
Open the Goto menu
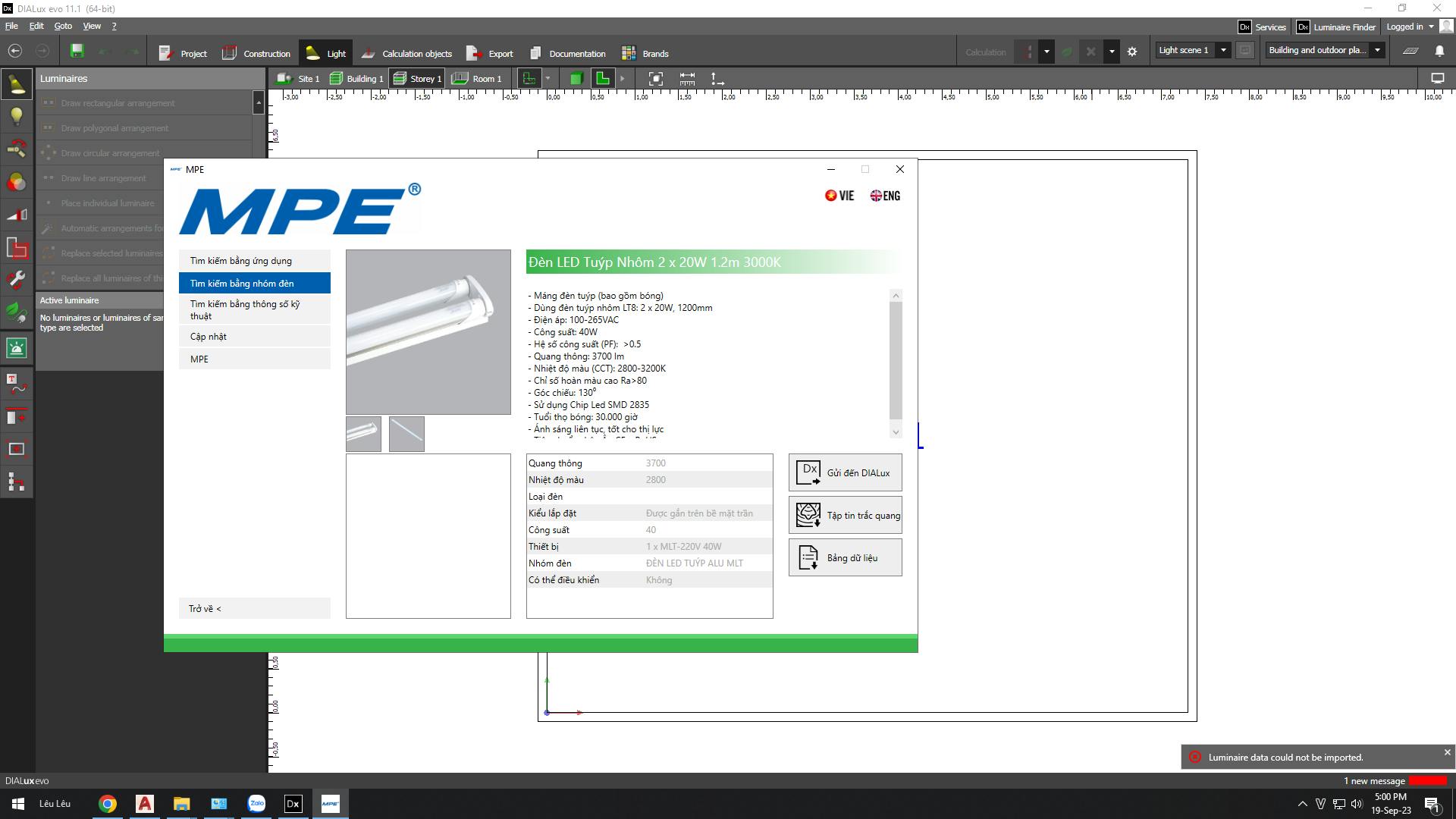(63, 26)
